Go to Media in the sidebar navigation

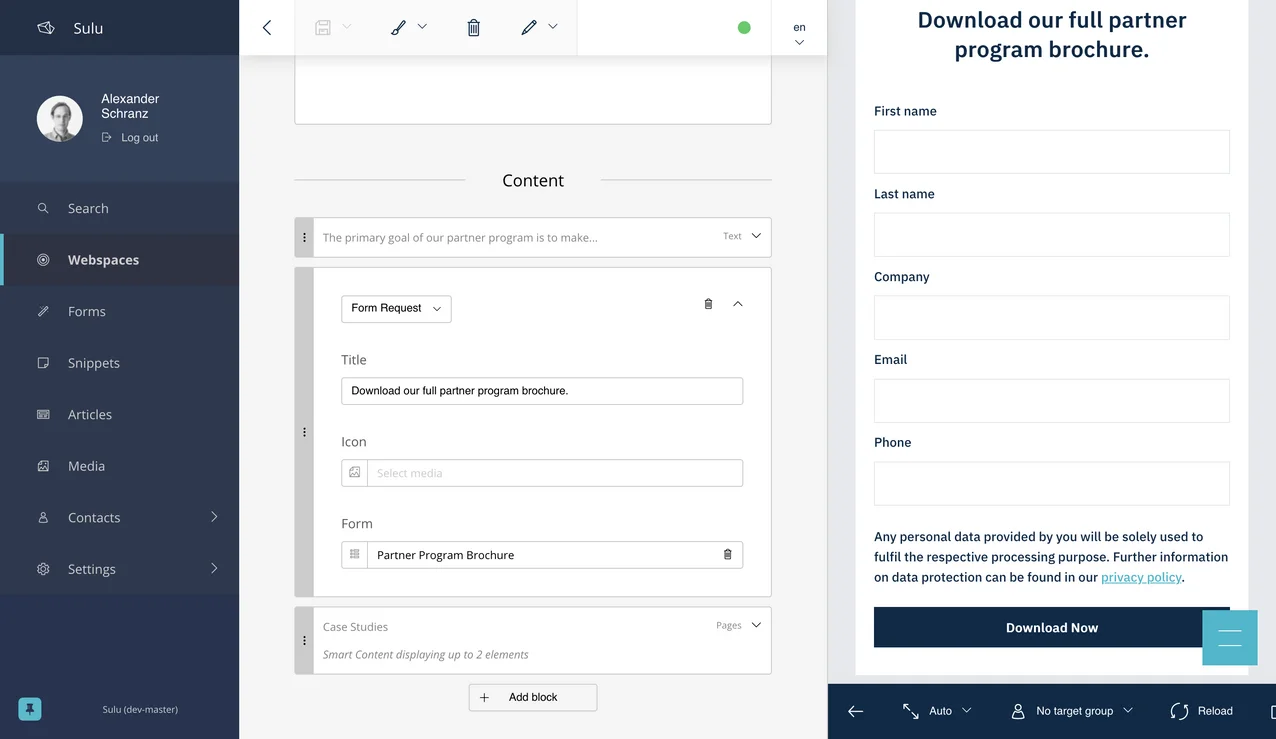pos(86,466)
